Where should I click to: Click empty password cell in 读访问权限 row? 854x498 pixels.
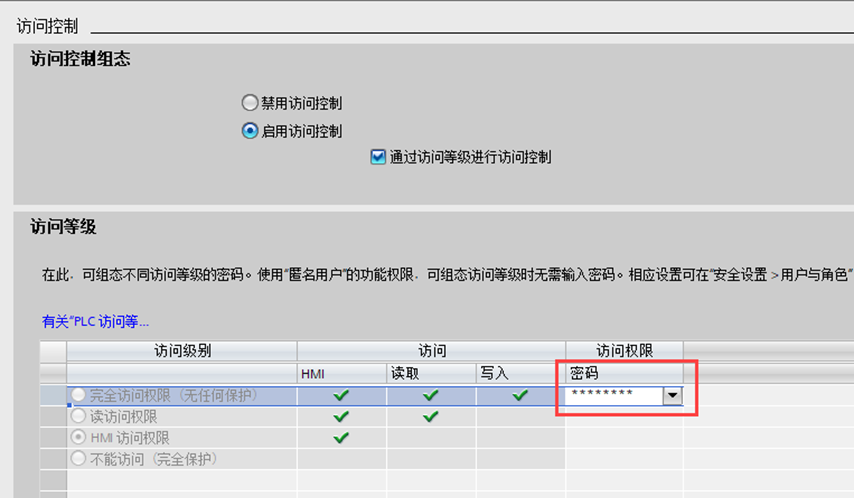[x=624, y=417]
